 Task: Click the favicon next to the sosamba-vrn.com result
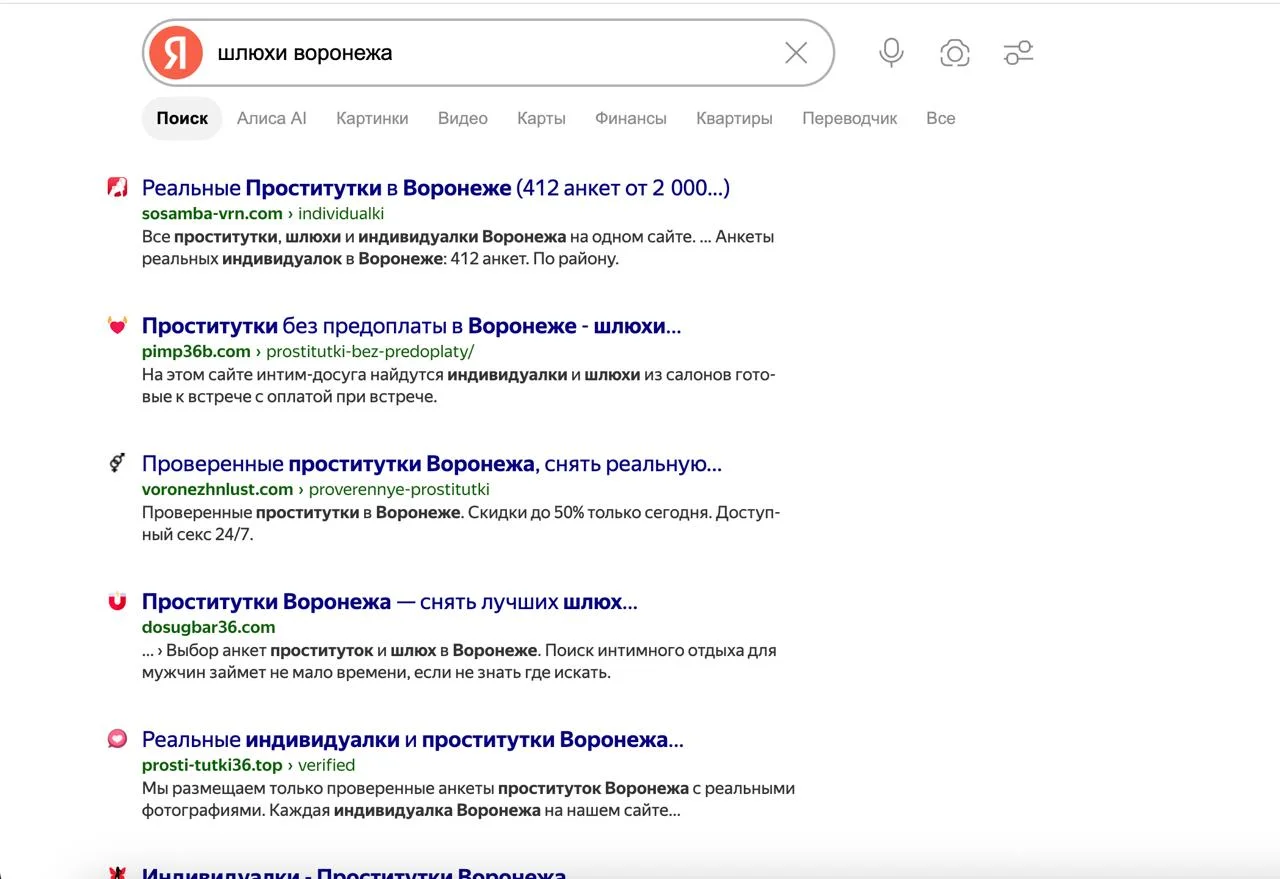pyautogui.click(x=117, y=187)
